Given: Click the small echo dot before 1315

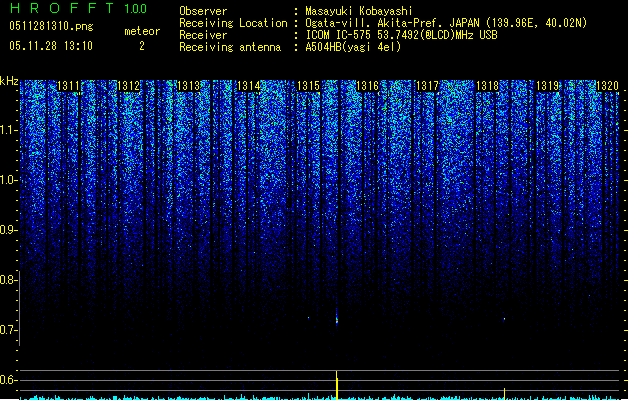Looking at the screenshot, I should click(308, 318).
